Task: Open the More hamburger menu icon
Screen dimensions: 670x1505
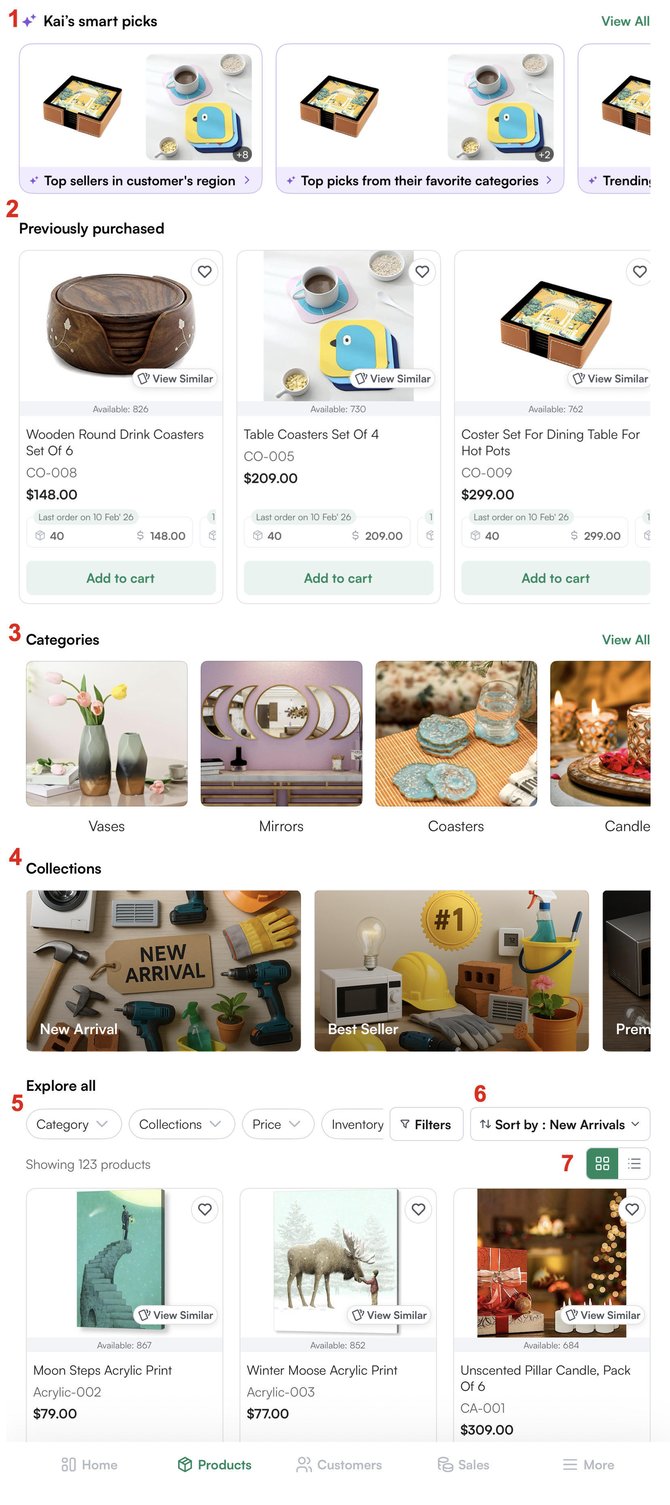Action: point(570,1465)
